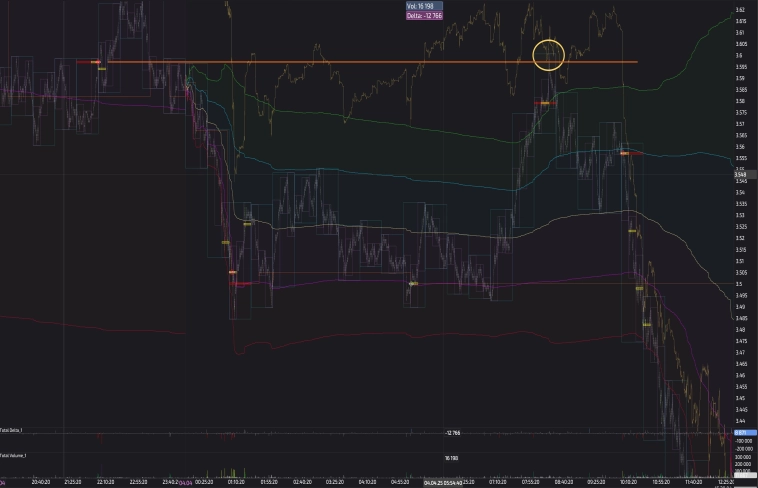Click the highlighted crosshair timestamp 04.04.23 on time axis

click(441, 482)
